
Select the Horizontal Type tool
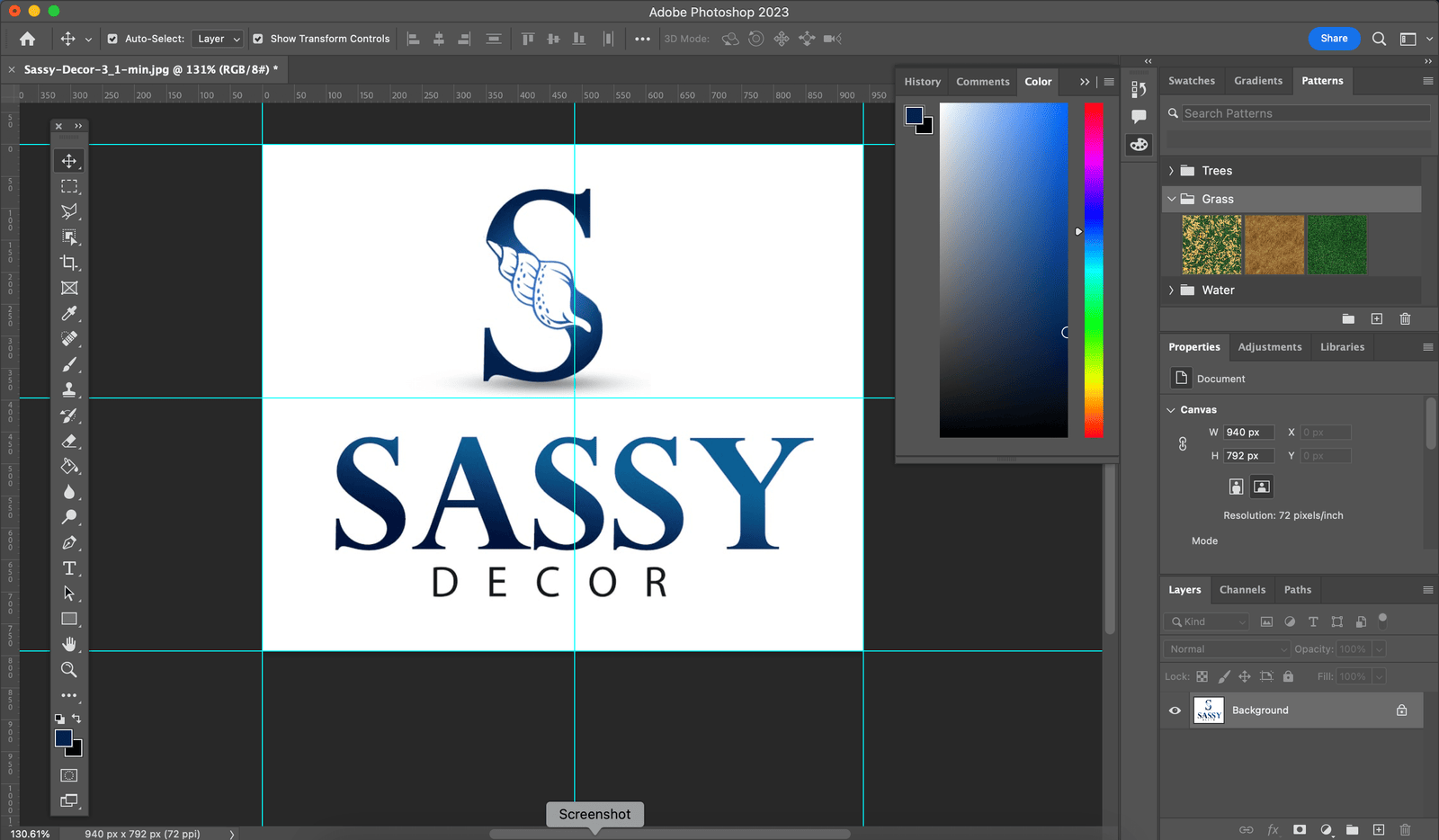[x=69, y=568]
